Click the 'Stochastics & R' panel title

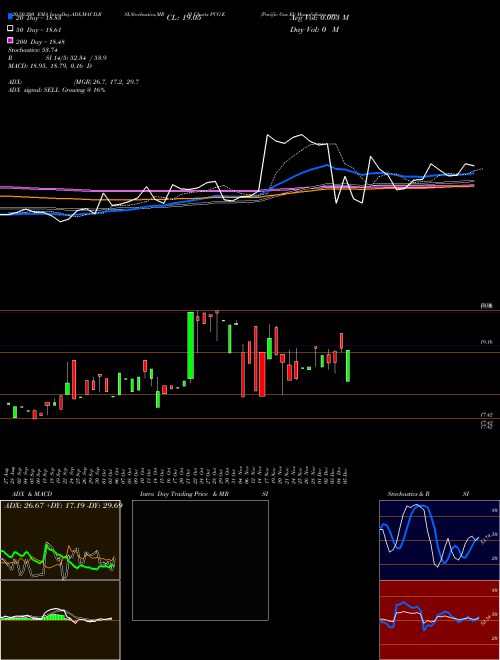408,494
